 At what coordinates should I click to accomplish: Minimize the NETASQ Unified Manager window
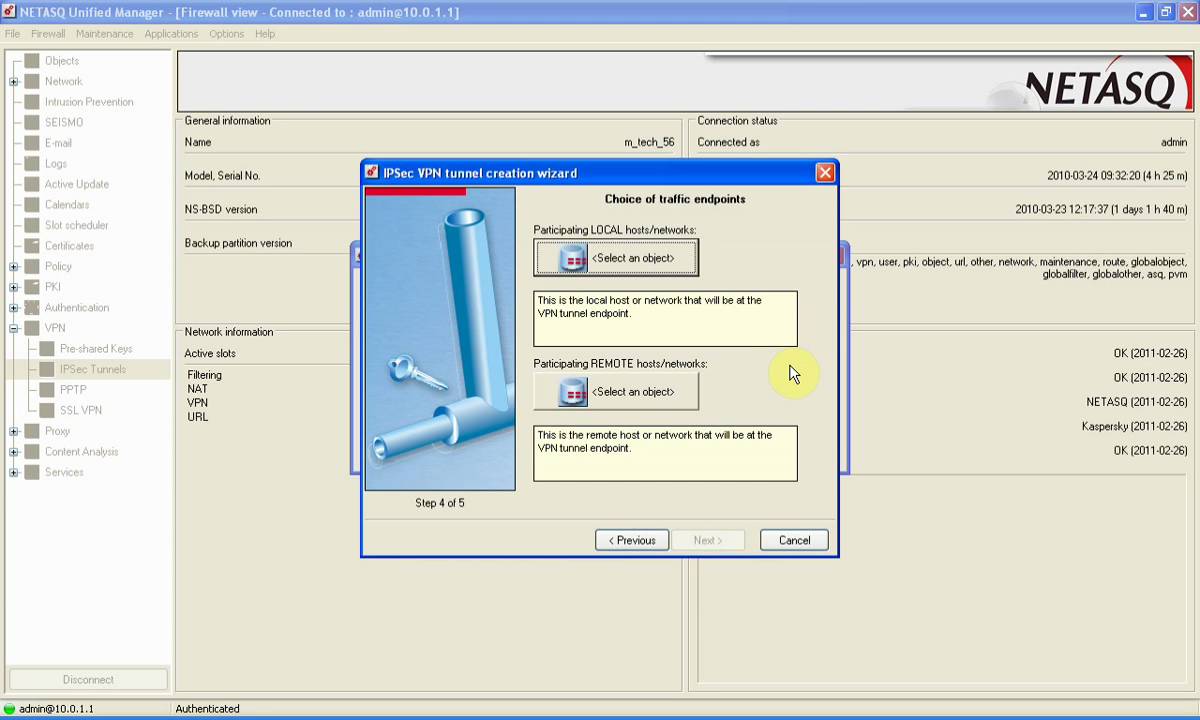tap(1144, 12)
